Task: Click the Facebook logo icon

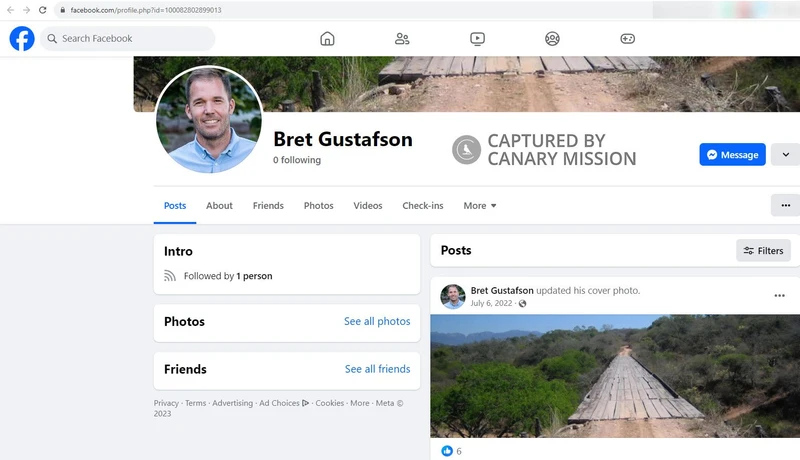Action: coord(22,38)
